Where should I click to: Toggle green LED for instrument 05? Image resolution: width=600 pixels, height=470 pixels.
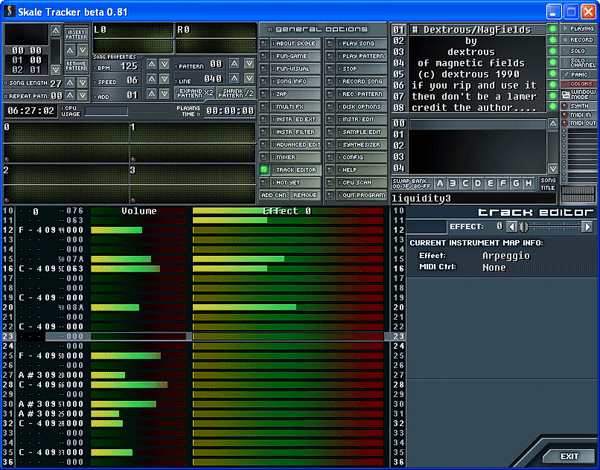pos(553,73)
